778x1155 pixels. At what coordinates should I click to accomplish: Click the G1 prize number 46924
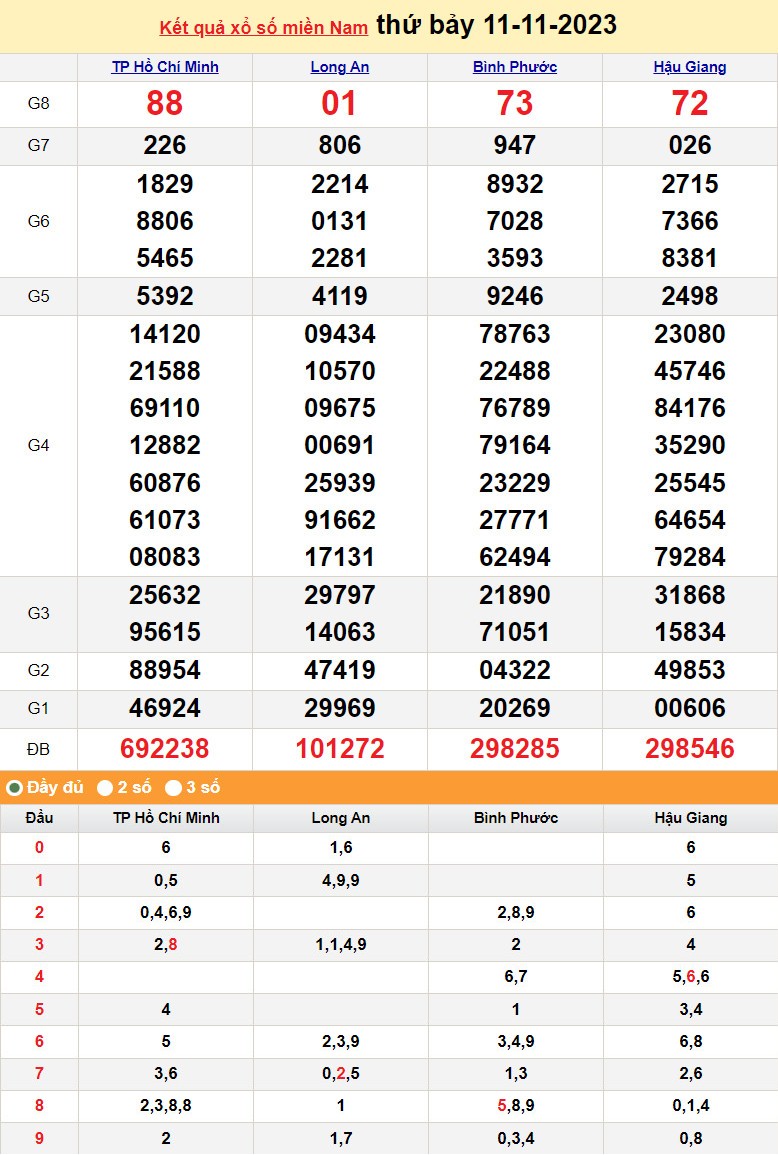point(165,709)
